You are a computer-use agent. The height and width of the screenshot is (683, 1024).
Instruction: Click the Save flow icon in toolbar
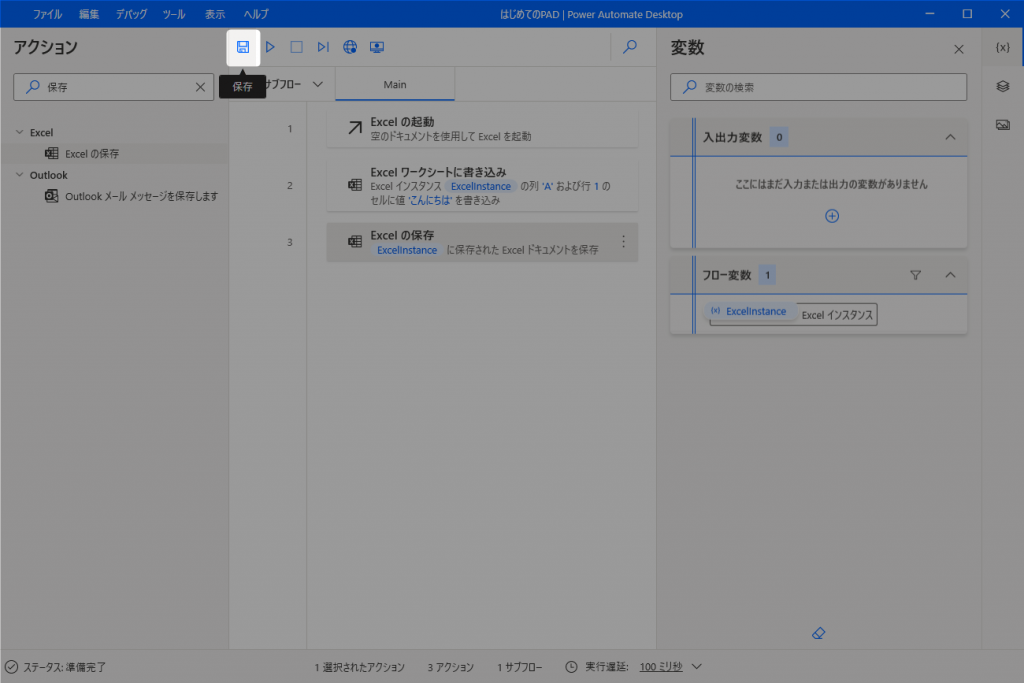tap(243, 47)
